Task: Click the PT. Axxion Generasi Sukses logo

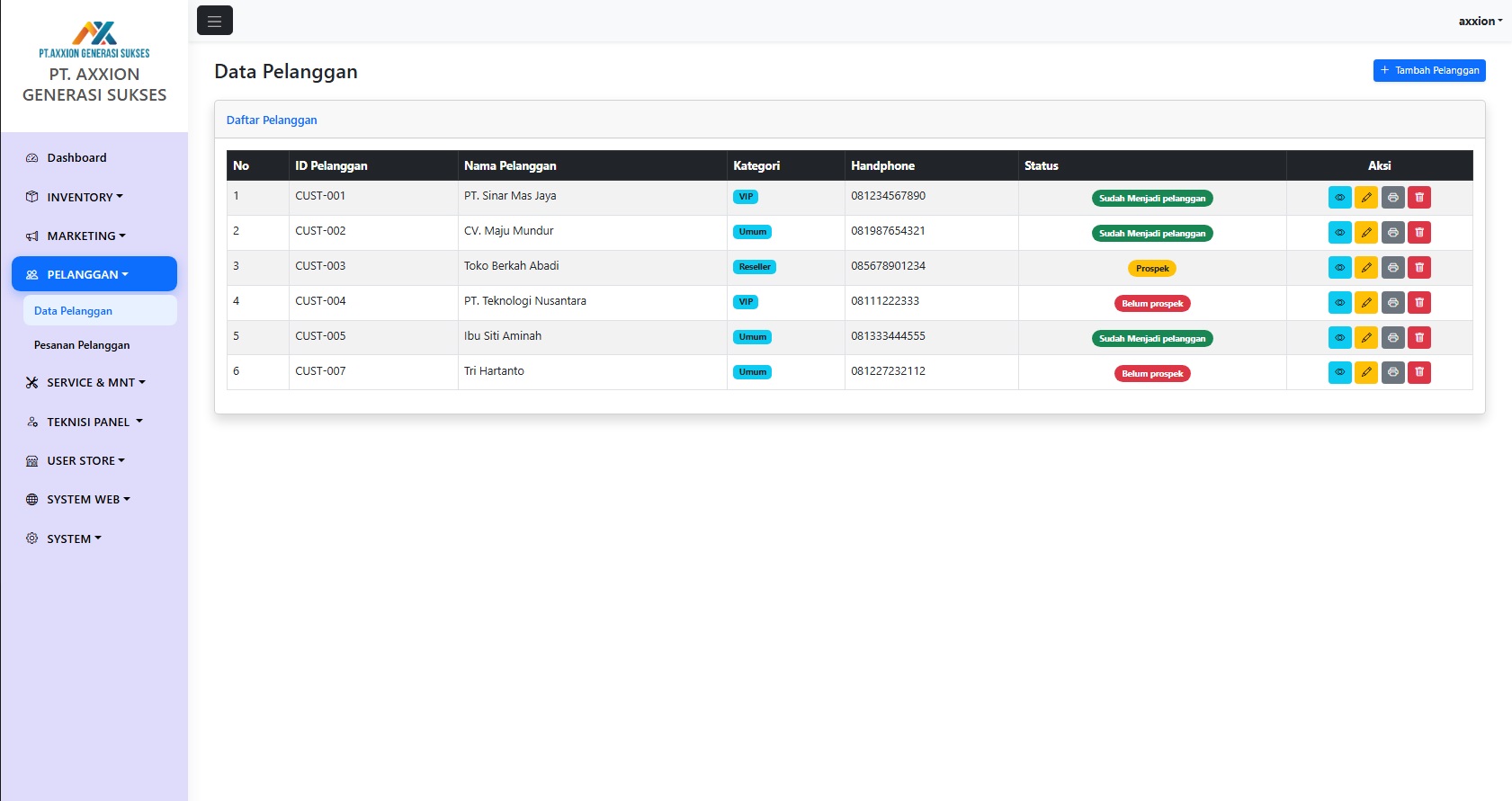Action: coord(94,40)
